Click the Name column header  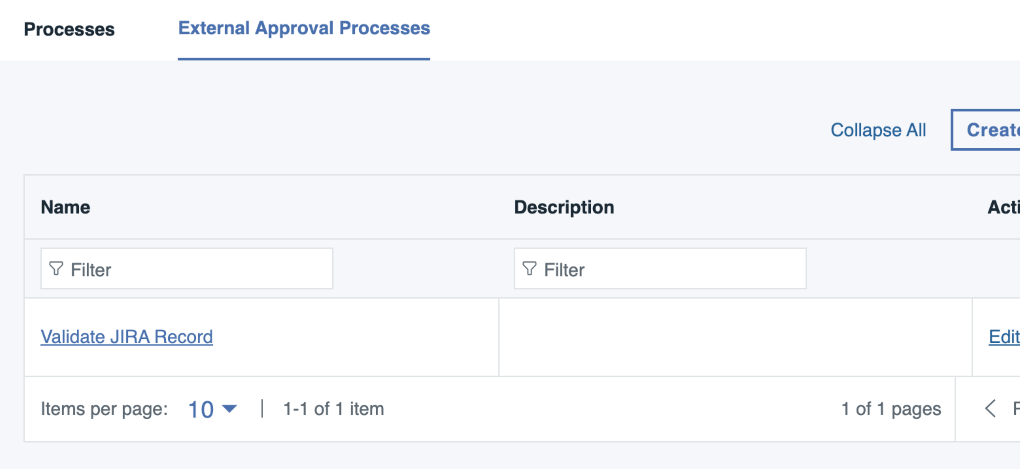click(65, 207)
